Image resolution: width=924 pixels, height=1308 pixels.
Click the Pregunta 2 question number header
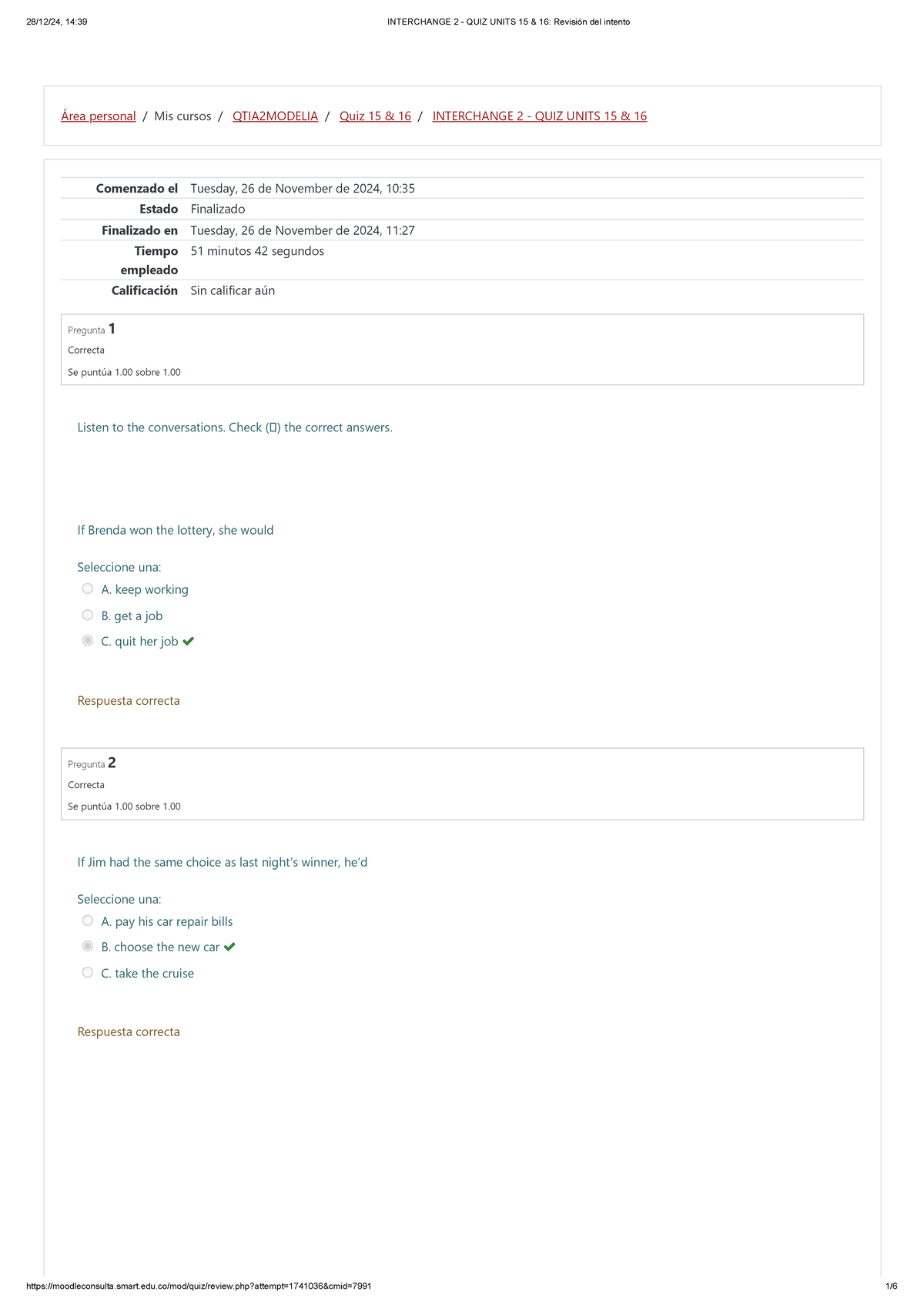92,763
